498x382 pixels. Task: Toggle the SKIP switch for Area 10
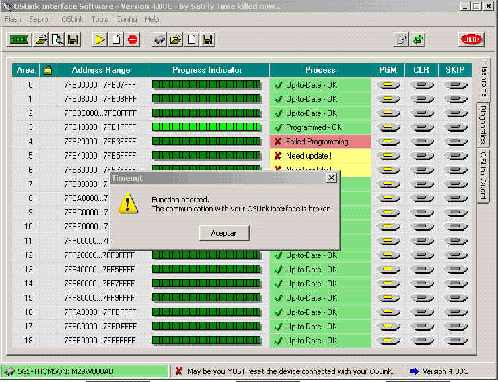pos(457,227)
